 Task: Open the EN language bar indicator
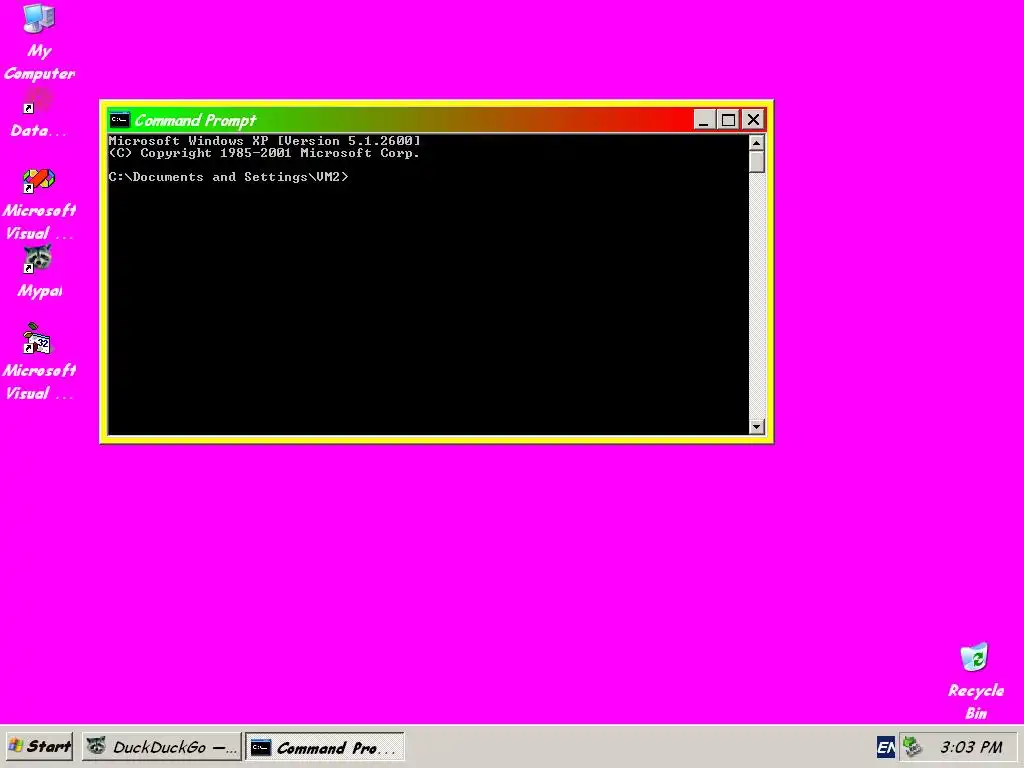tap(886, 746)
